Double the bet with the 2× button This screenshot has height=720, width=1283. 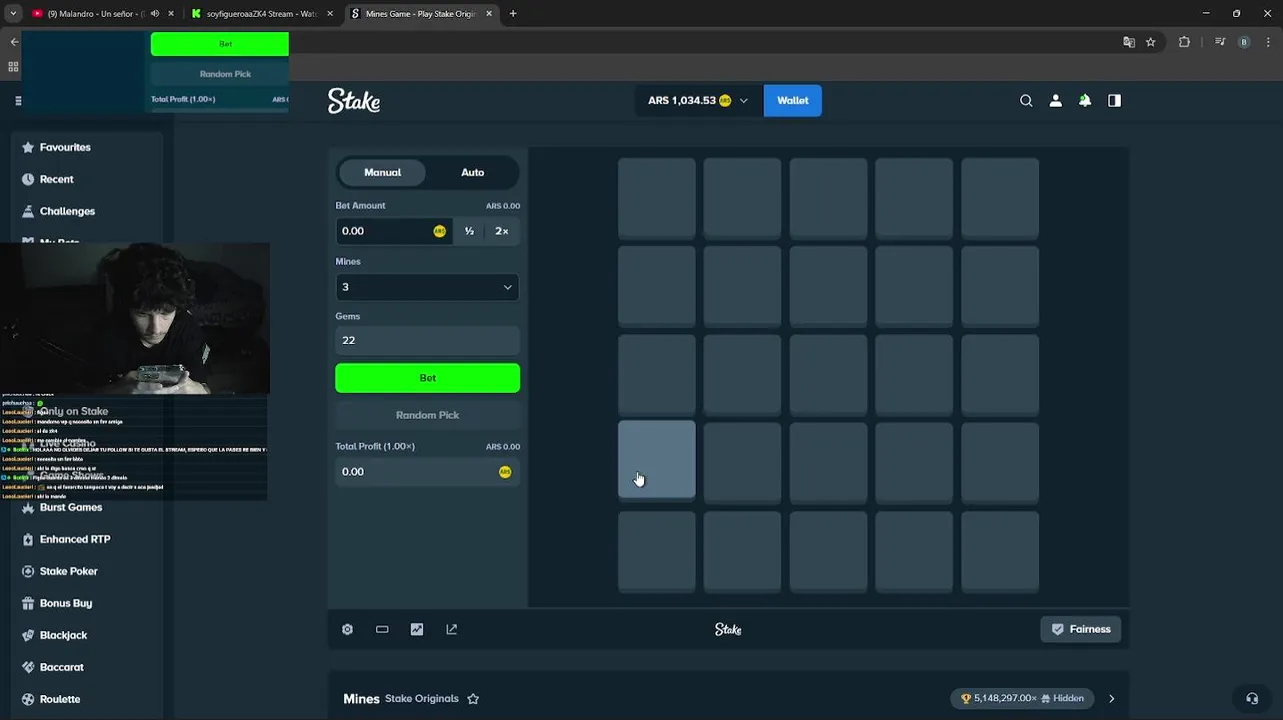(x=502, y=231)
